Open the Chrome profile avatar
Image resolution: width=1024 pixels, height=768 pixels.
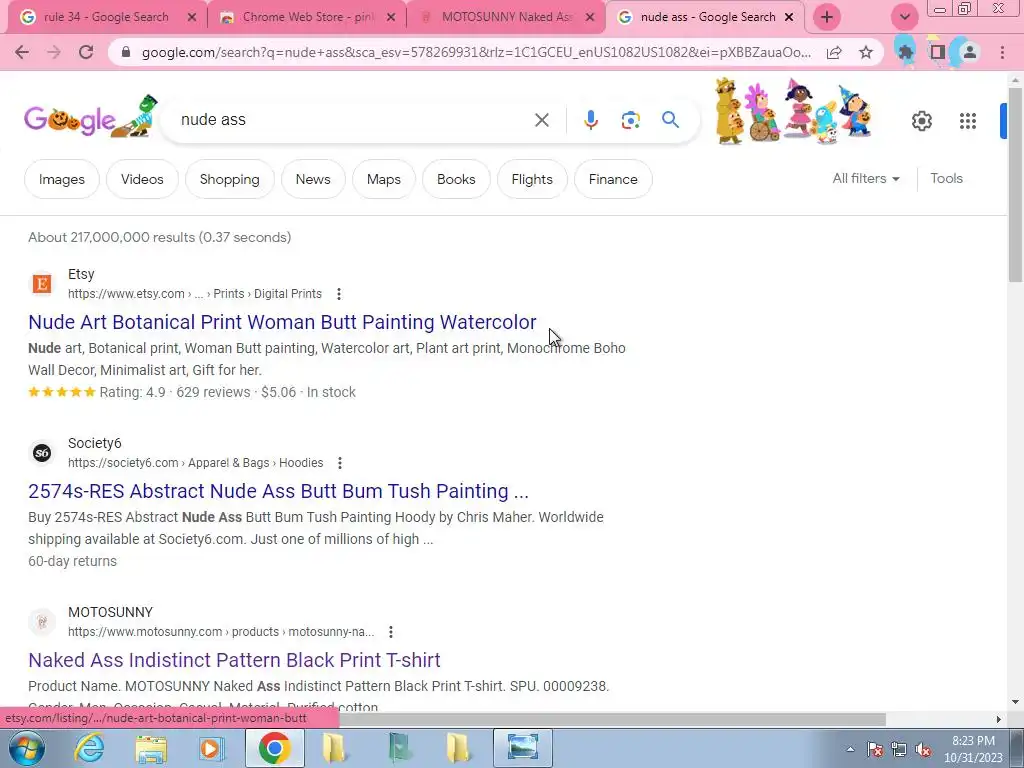pyautogui.click(x=970, y=52)
